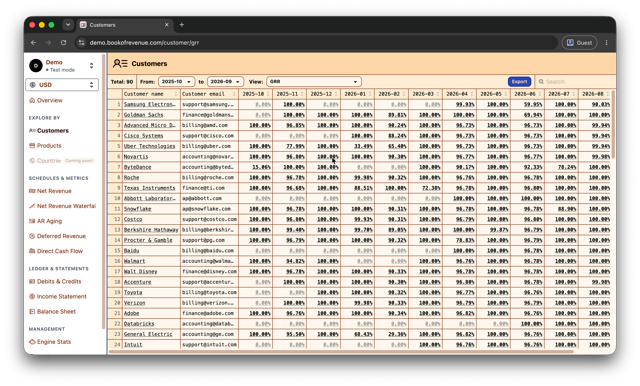640x386 pixels.
Task: Open the browser three-dot menu
Action: coord(607,42)
